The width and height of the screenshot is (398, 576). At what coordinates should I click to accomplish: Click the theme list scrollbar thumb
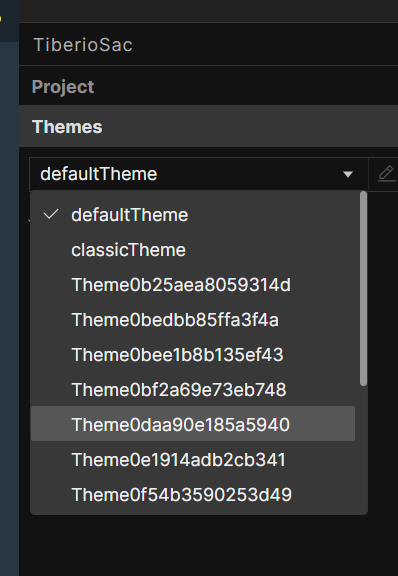[x=363, y=289]
